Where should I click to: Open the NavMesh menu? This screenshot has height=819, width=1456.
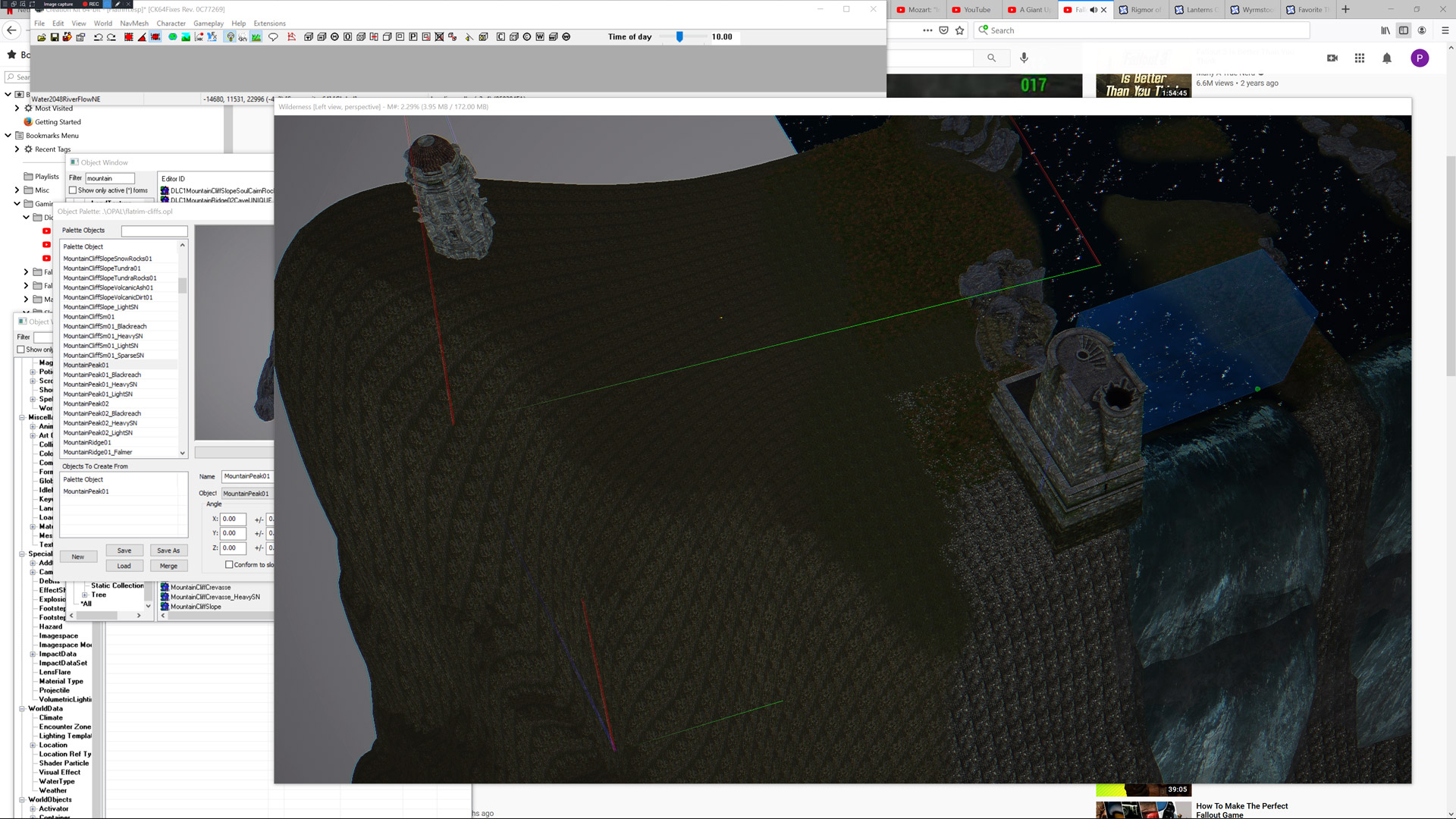tap(134, 24)
